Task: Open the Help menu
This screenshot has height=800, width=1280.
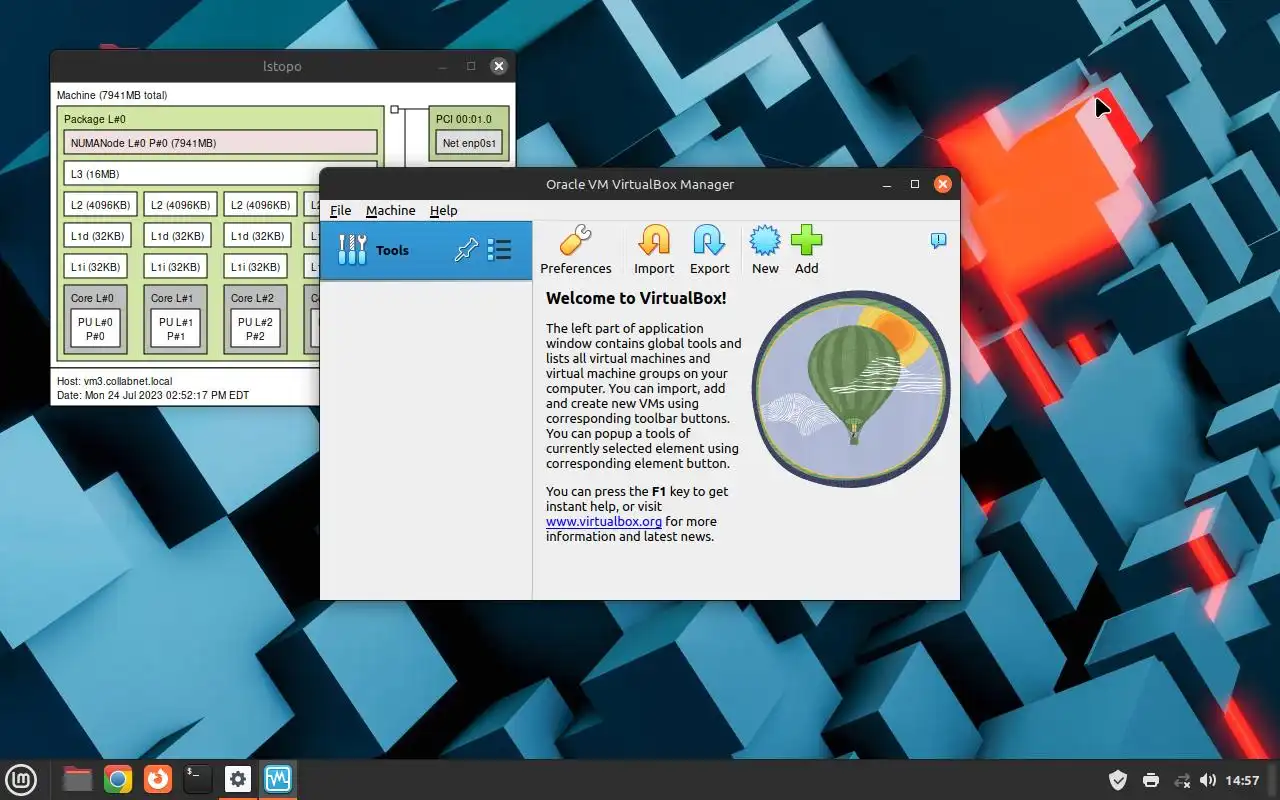Action: click(443, 210)
